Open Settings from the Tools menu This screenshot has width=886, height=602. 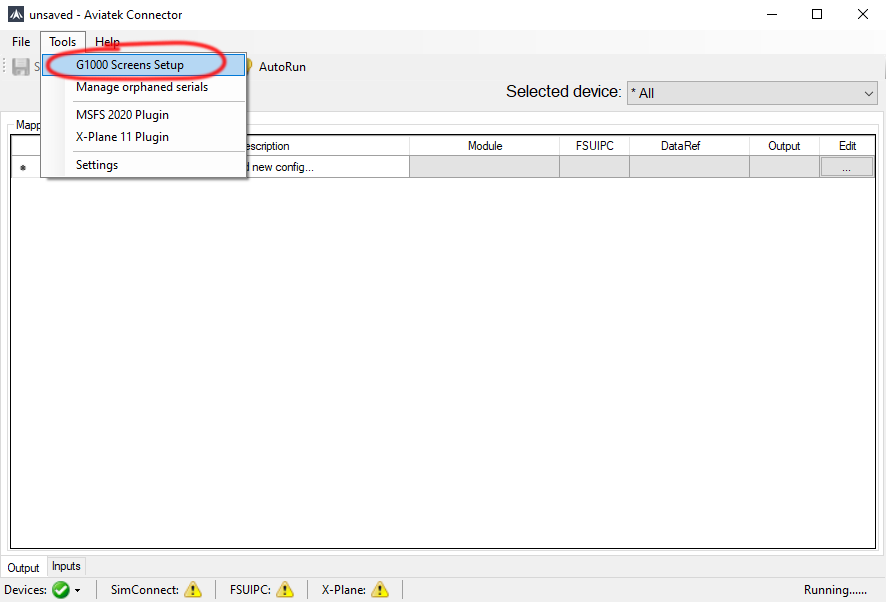click(x=97, y=165)
